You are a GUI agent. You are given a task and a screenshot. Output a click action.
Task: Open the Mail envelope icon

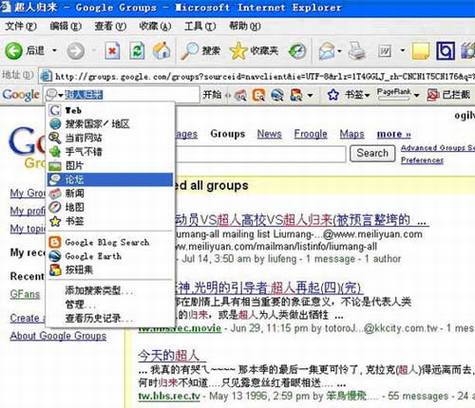327,51
